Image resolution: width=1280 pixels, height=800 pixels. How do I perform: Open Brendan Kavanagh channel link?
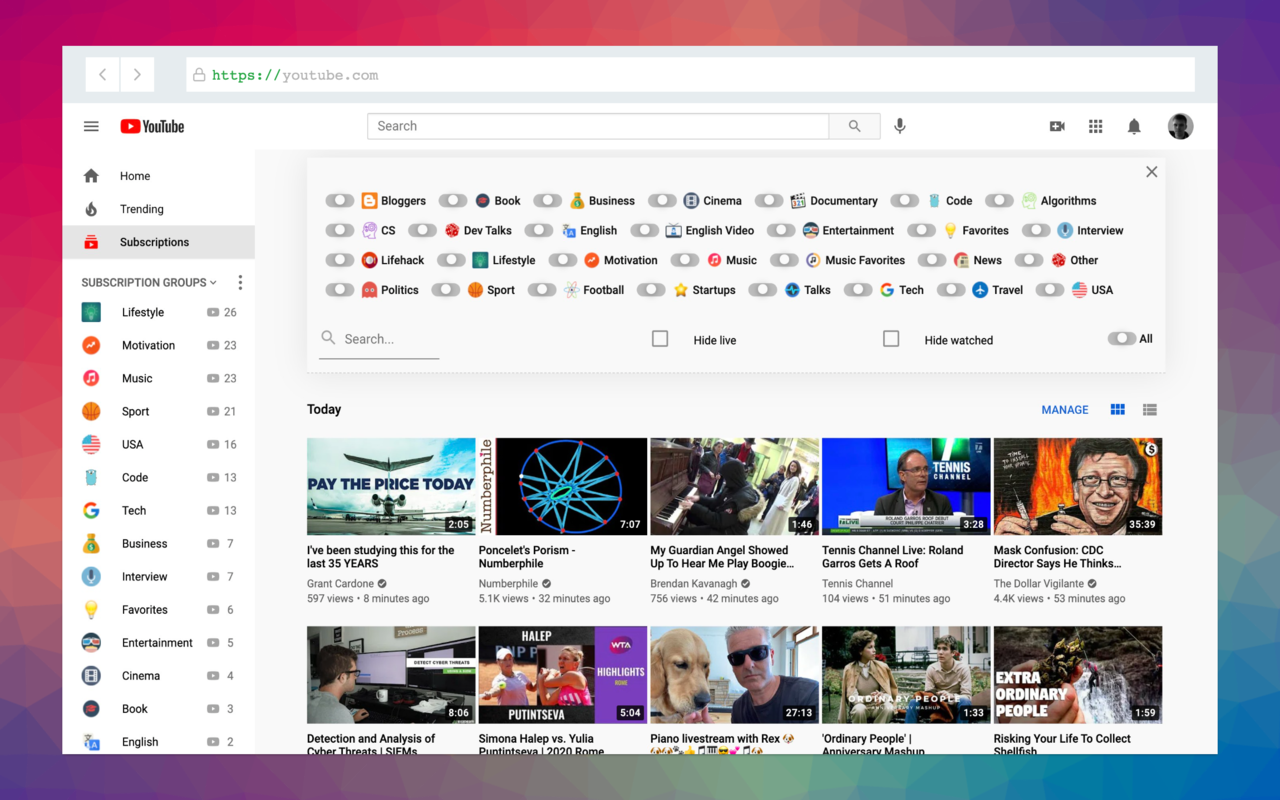point(694,584)
